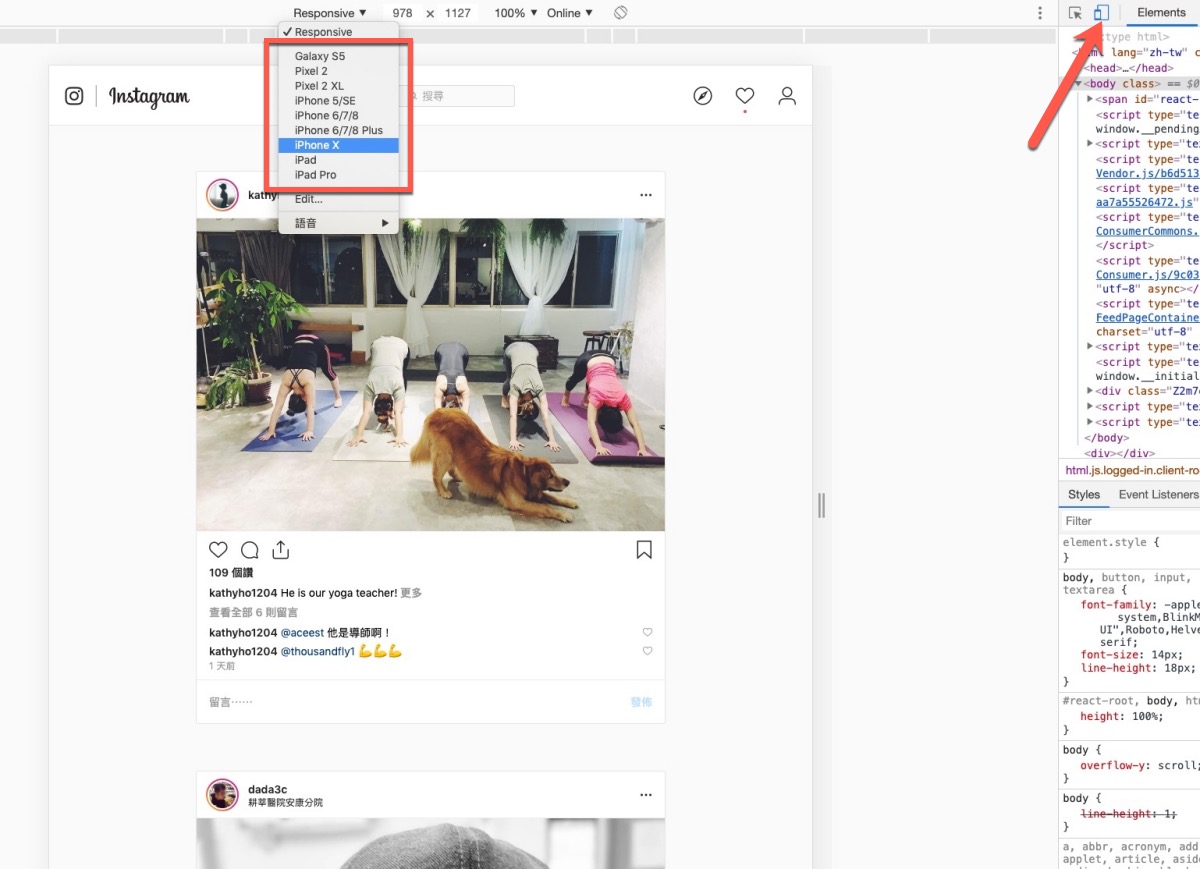Viewport: 1200px width, 869px height.
Task: Click @thousandfly1 mention link
Action: (x=318, y=652)
